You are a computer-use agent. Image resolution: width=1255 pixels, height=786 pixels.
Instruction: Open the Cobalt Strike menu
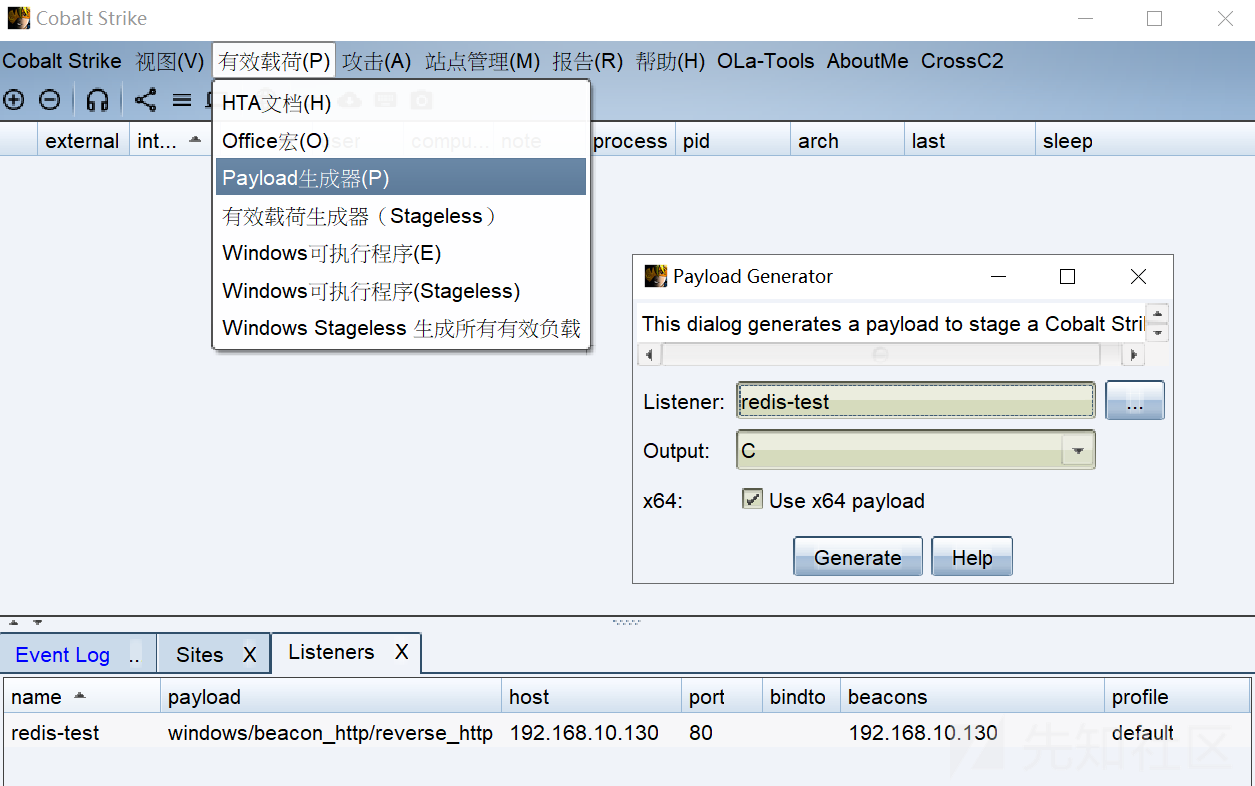[x=62, y=61]
